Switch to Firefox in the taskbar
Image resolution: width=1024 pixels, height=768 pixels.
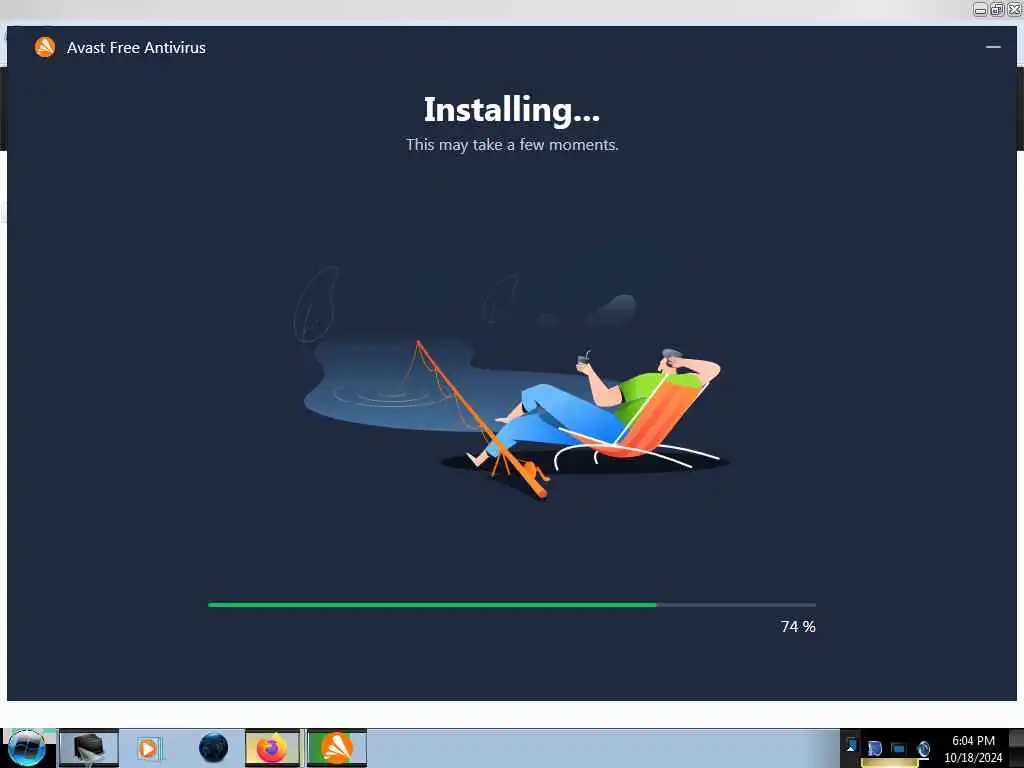pos(272,748)
